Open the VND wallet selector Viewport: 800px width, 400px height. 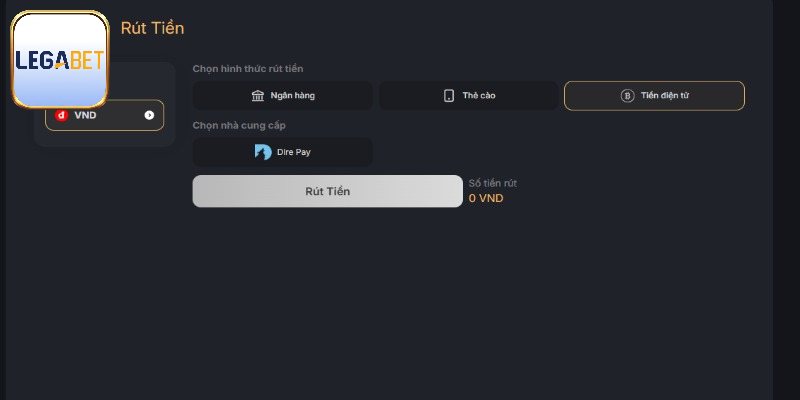point(104,115)
